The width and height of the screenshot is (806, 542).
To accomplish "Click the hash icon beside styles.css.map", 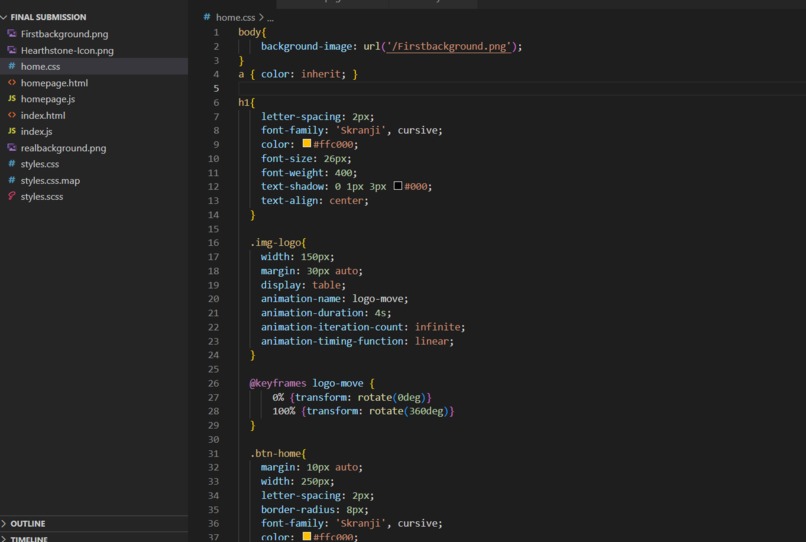I will (12, 180).
